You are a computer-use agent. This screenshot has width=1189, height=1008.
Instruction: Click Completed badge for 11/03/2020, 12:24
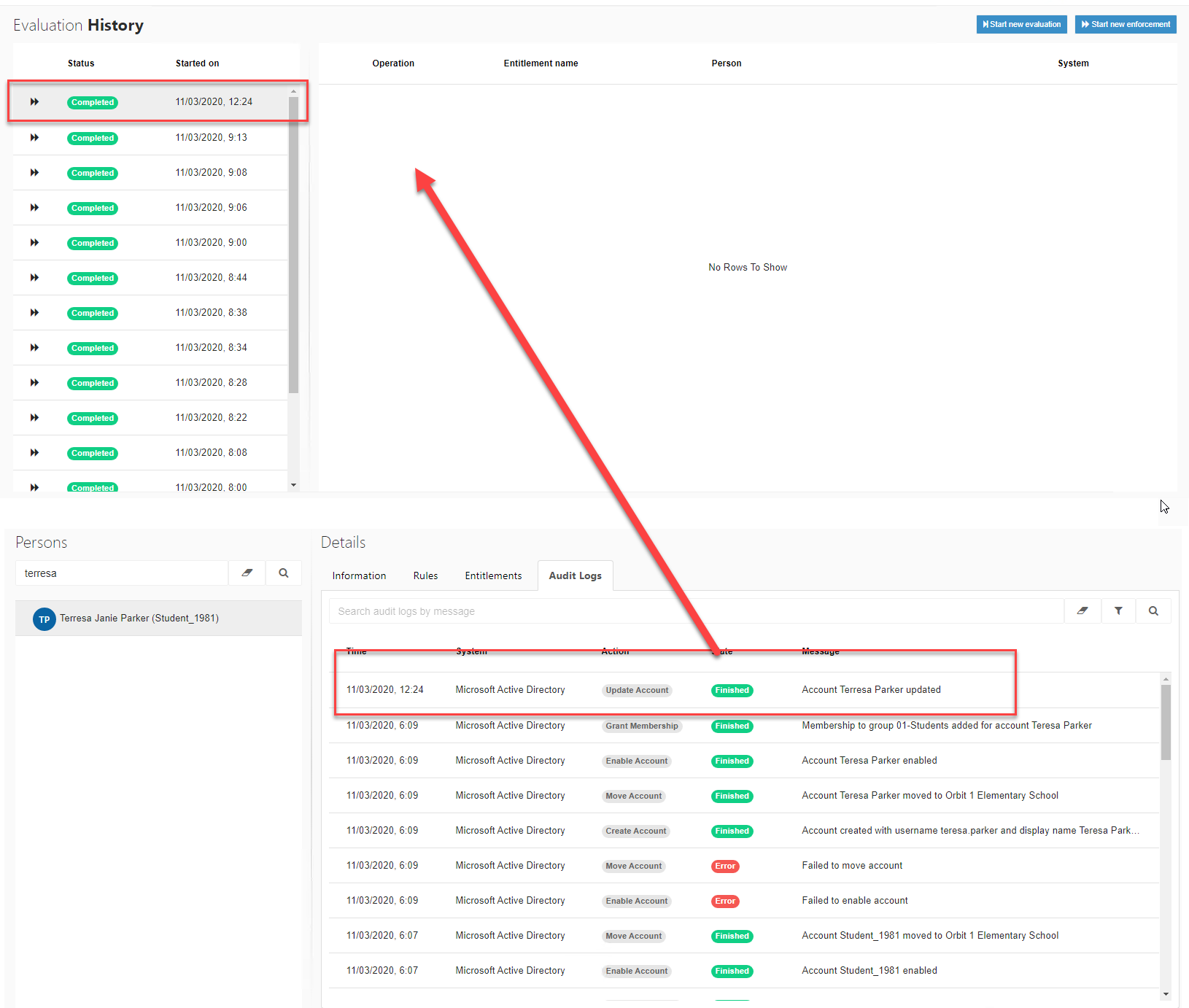pyautogui.click(x=93, y=103)
